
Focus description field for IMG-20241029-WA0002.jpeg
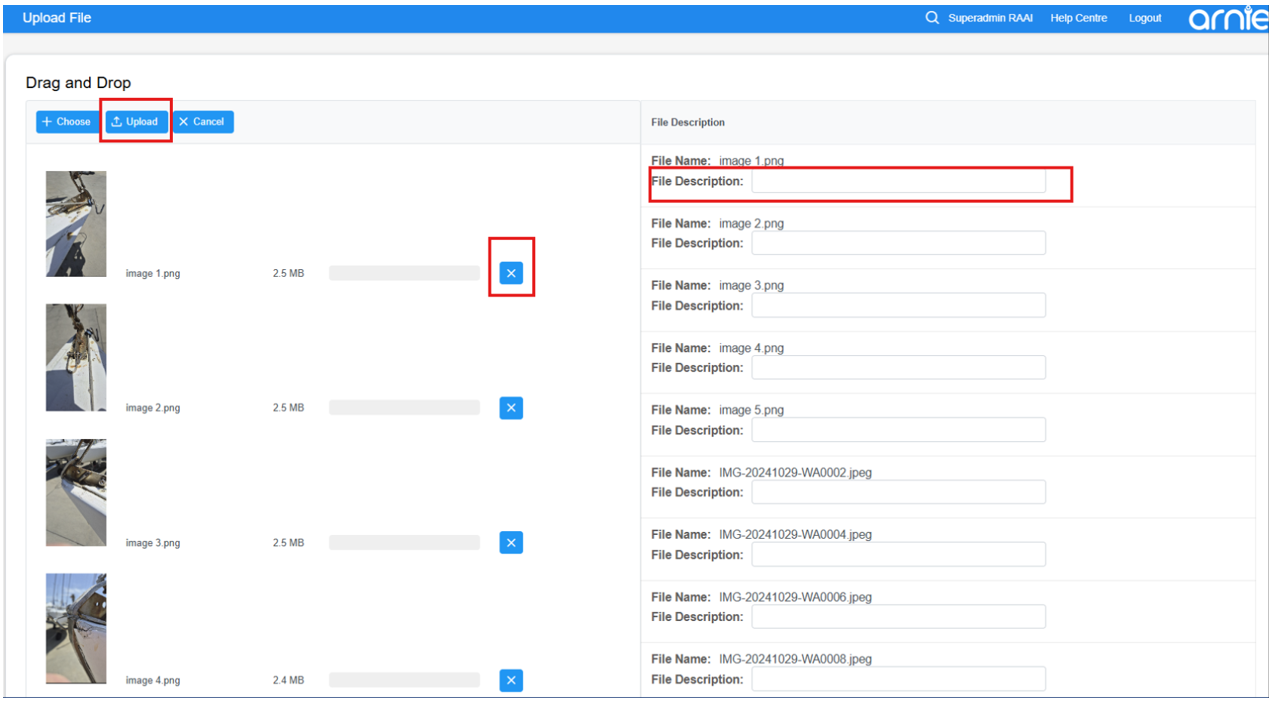[x=898, y=492]
